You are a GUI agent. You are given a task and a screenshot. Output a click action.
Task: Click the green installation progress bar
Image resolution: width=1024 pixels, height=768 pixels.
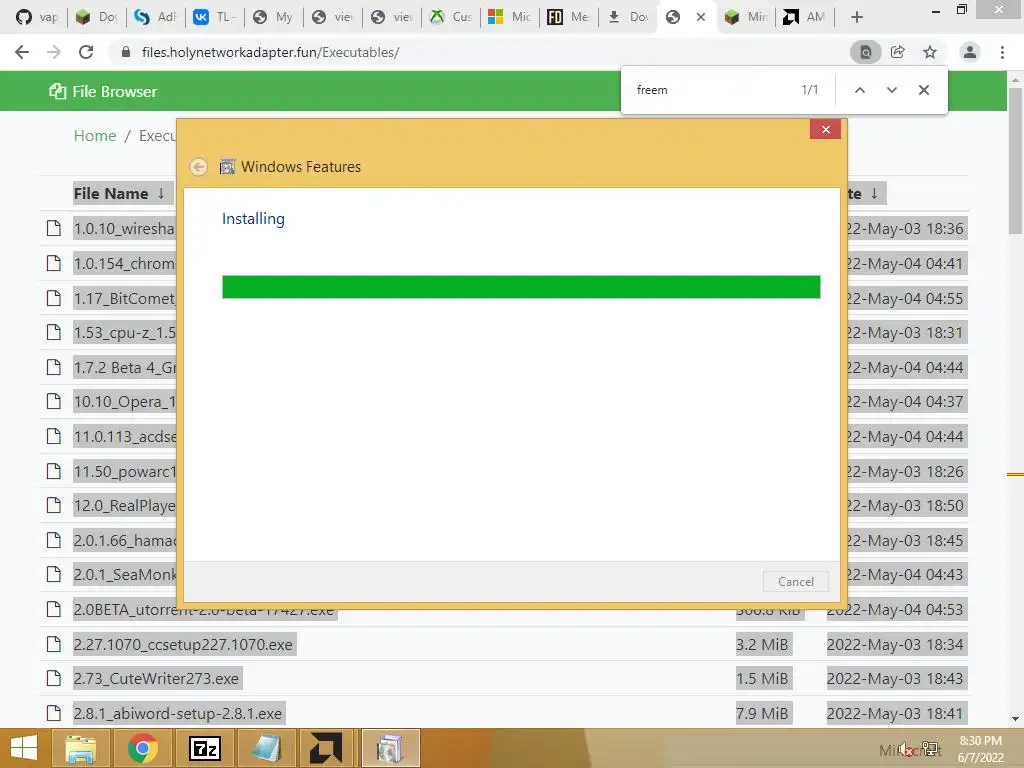coord(521,287)
